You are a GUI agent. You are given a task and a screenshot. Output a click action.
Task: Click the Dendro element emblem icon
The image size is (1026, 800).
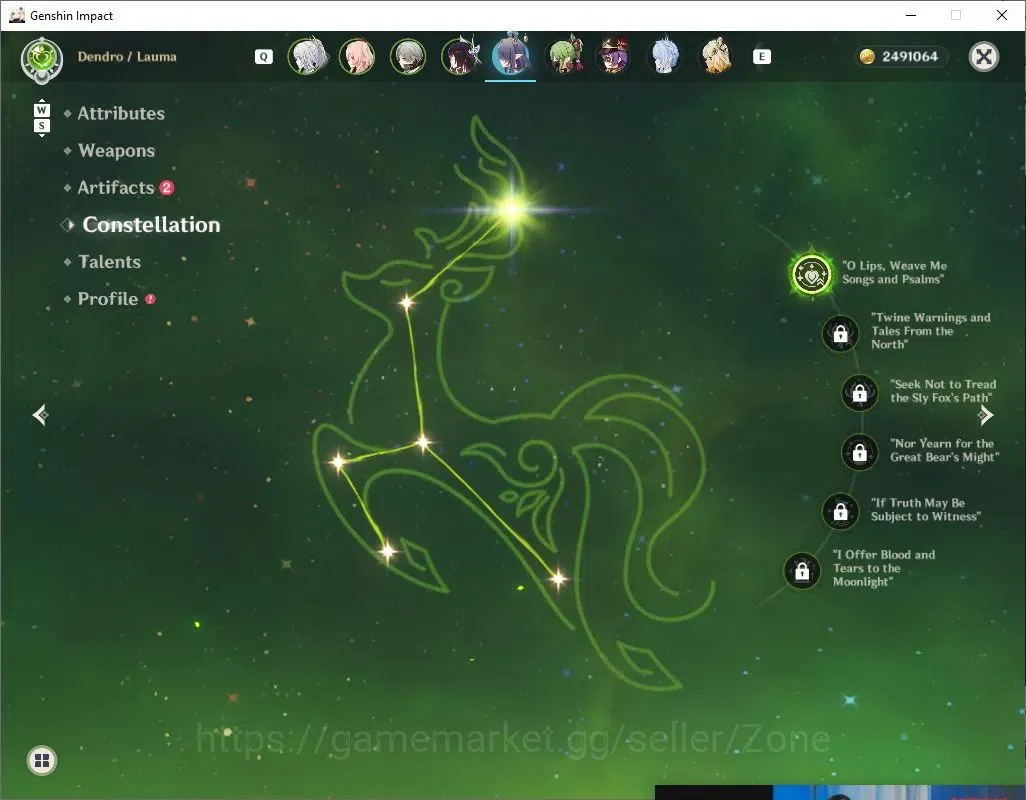coord(42,60)
